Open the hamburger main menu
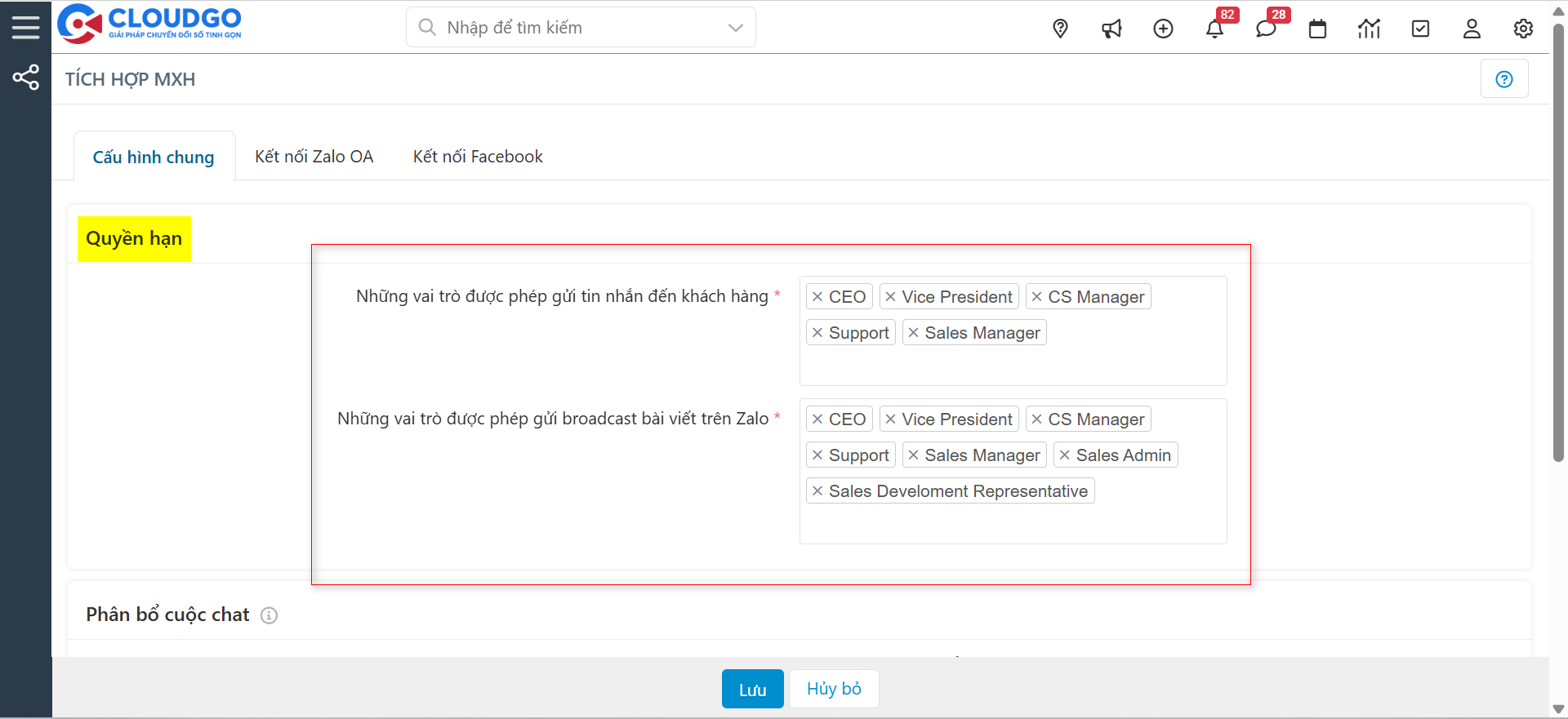This screenshot has width=1568, height=719. point(25,27)
